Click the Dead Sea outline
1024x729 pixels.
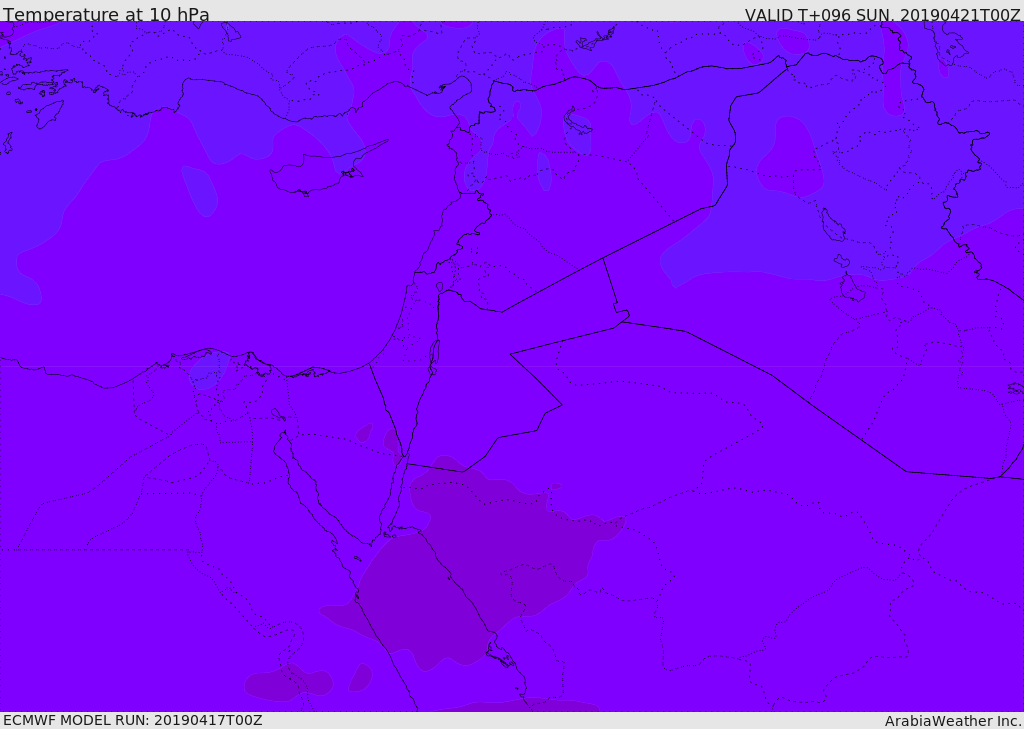tap(434, 357)
